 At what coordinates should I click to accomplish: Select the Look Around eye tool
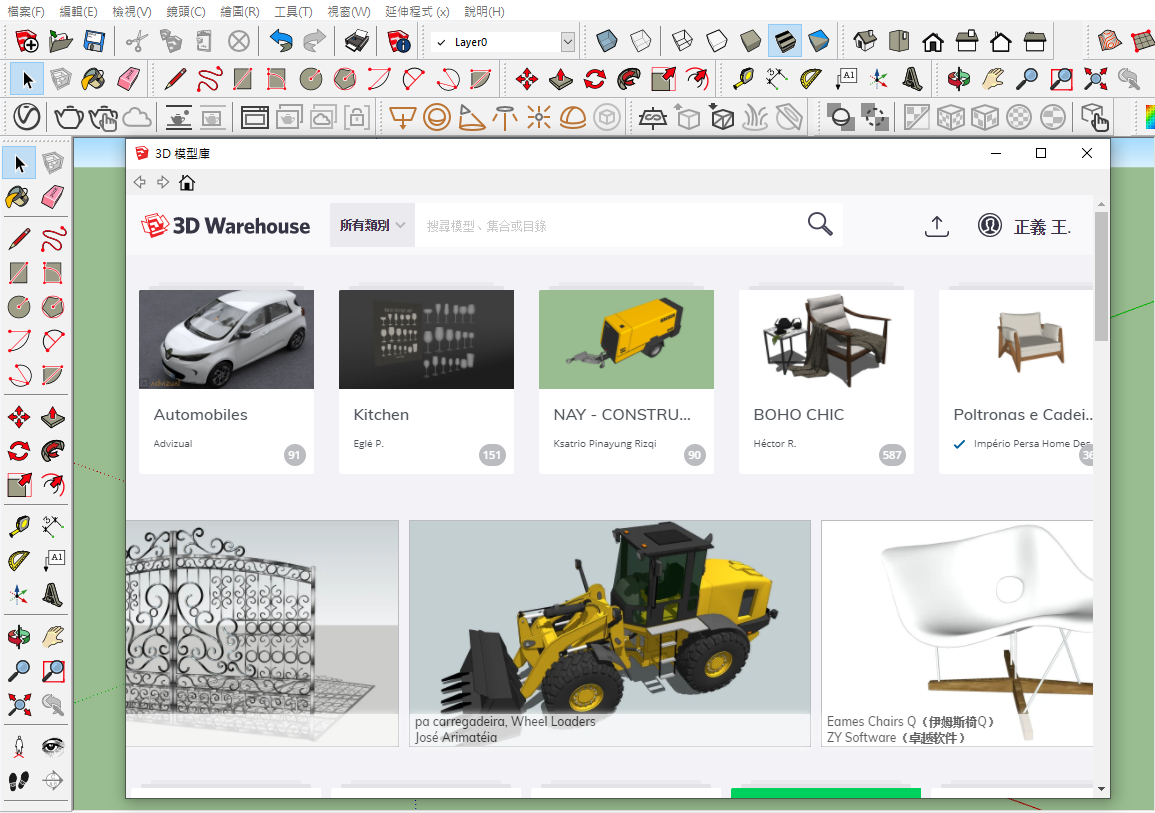52,747
